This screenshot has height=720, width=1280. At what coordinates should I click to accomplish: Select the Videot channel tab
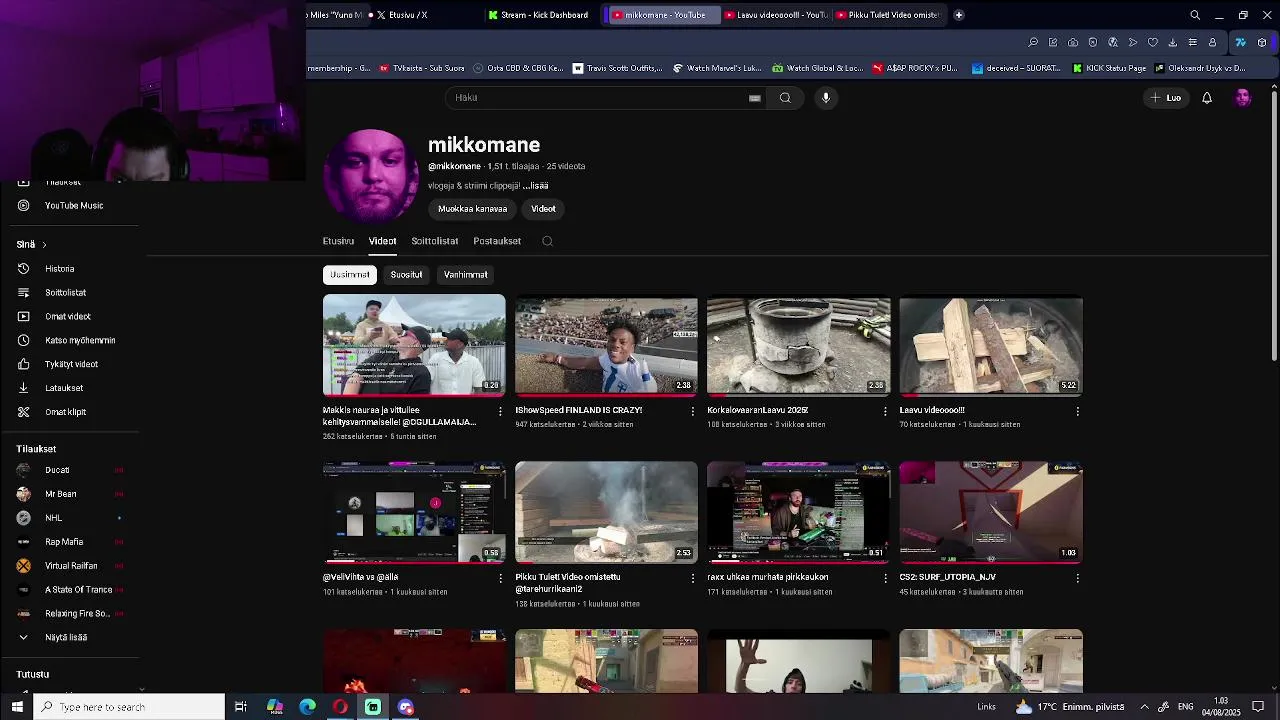(x=382, y=241)
